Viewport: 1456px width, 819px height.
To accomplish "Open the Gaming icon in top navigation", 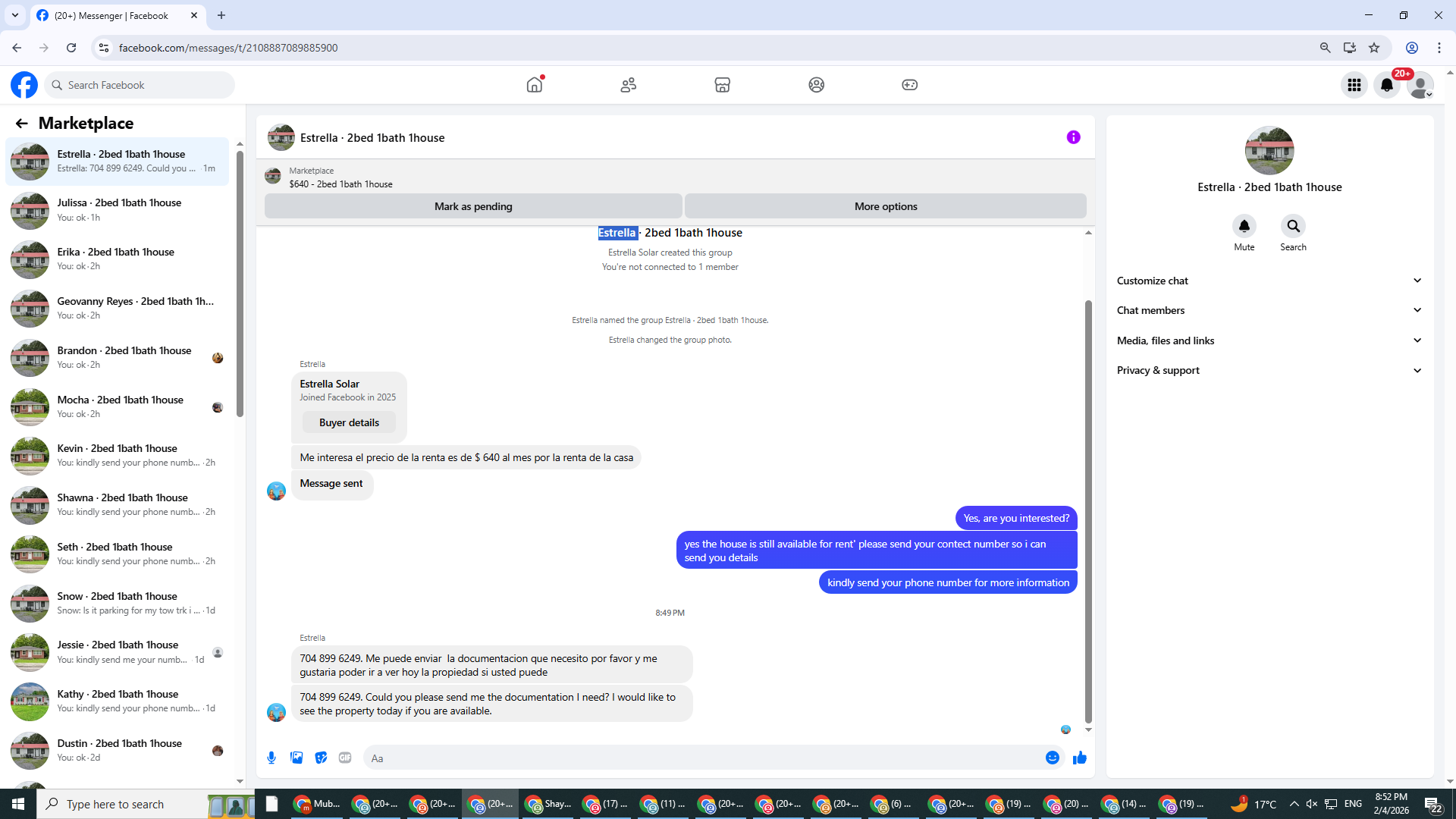I will (909, 85).
